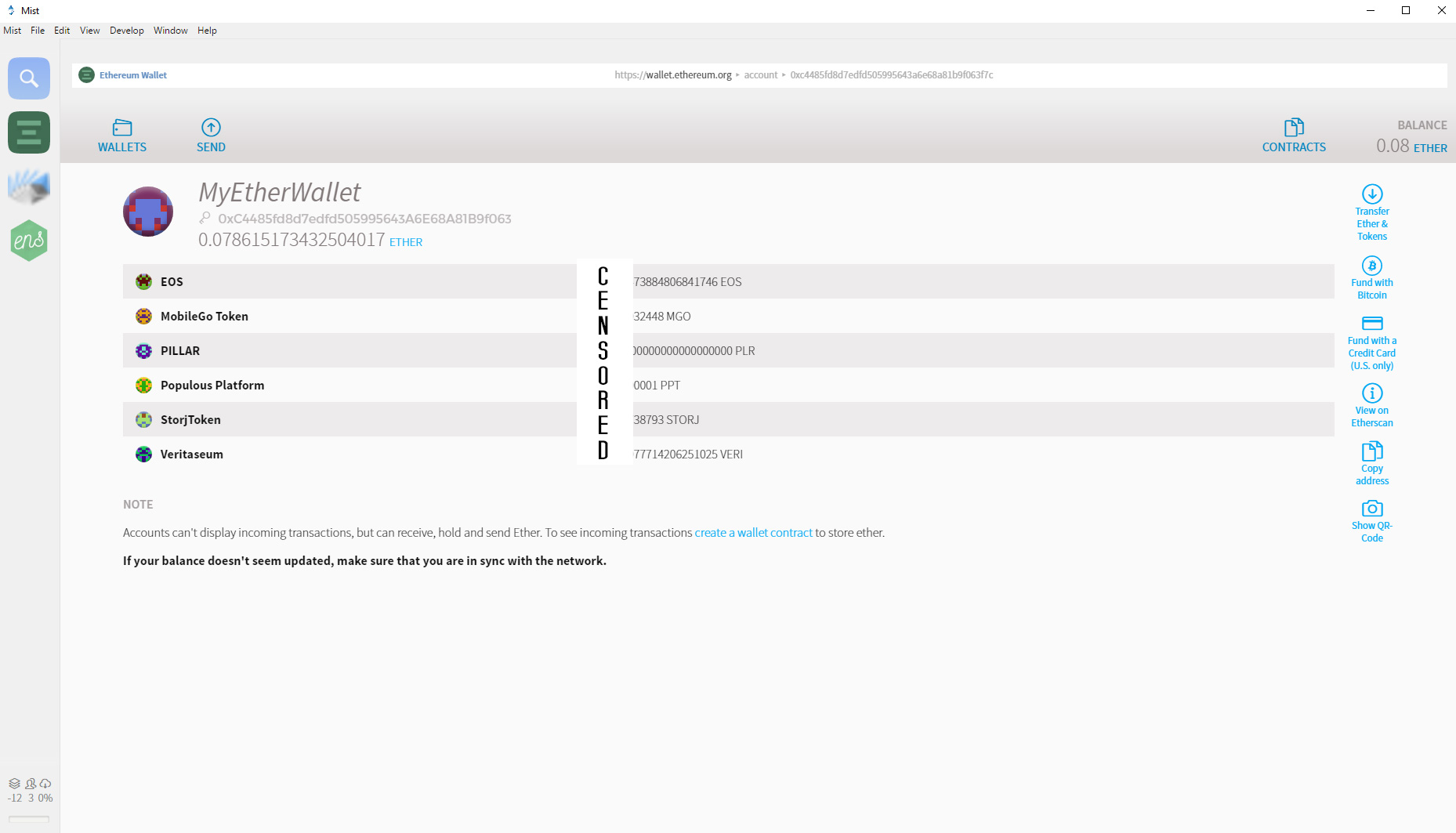Screen dimensions: 1456x833
Task: Click the PPT balance value
Action: pyautogui.click(x=657, y=386)
